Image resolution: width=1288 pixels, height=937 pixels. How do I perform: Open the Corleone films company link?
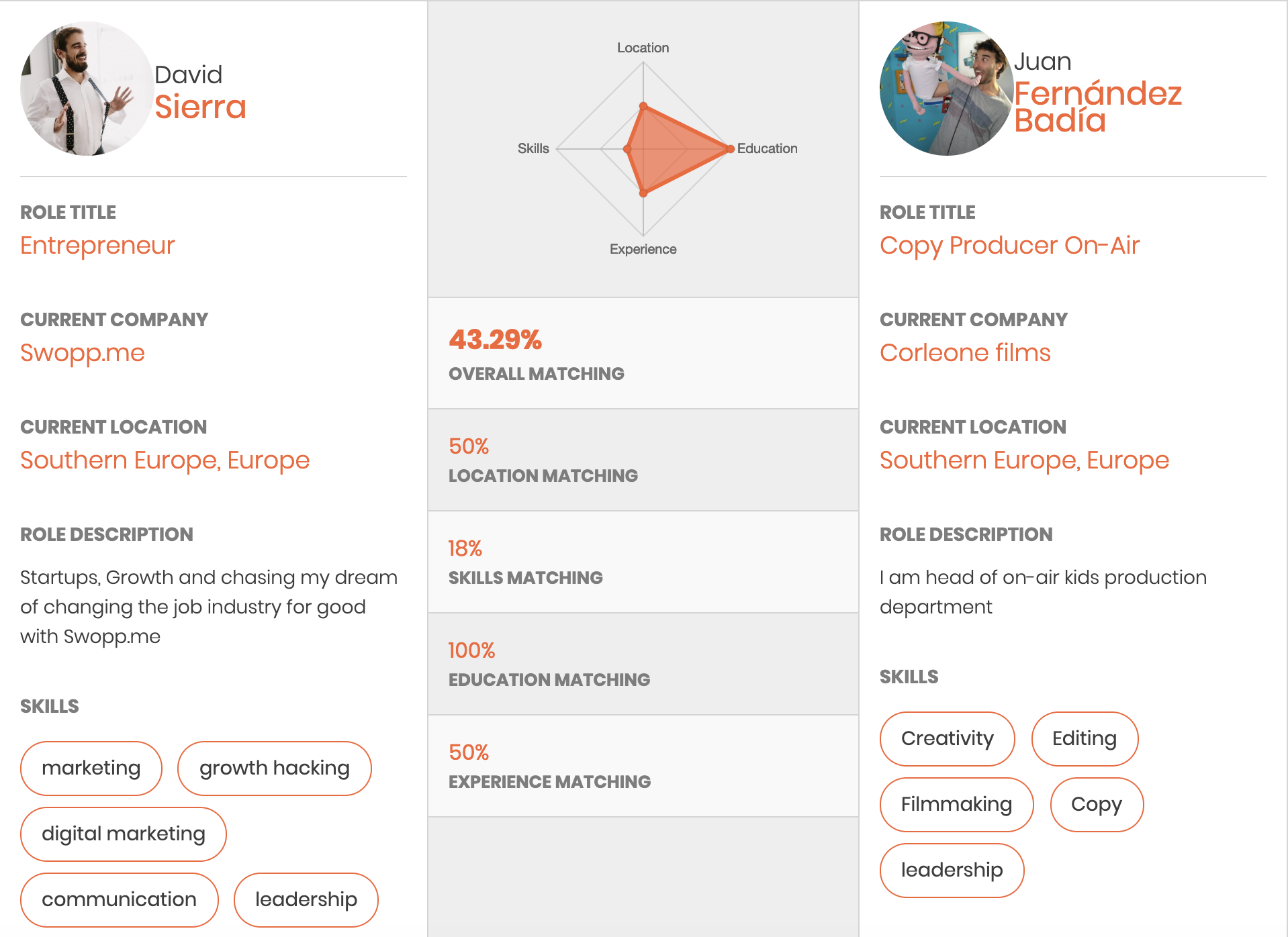[x=965, y=353]
